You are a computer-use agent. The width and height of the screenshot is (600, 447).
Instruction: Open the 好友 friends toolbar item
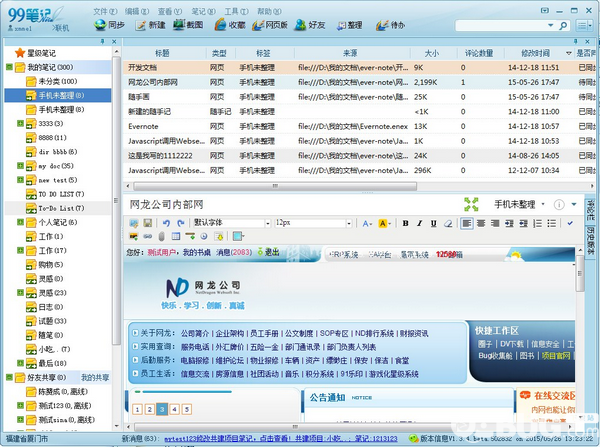click(310, 25)
